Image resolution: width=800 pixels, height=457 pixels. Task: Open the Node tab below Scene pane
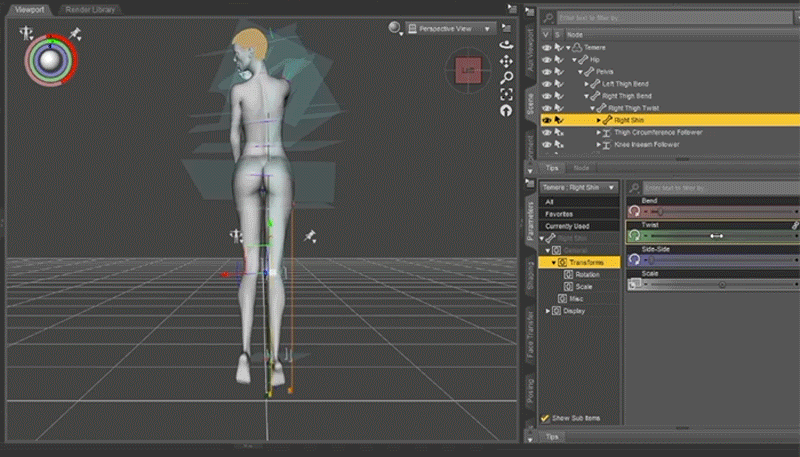(x=581, y=168)
